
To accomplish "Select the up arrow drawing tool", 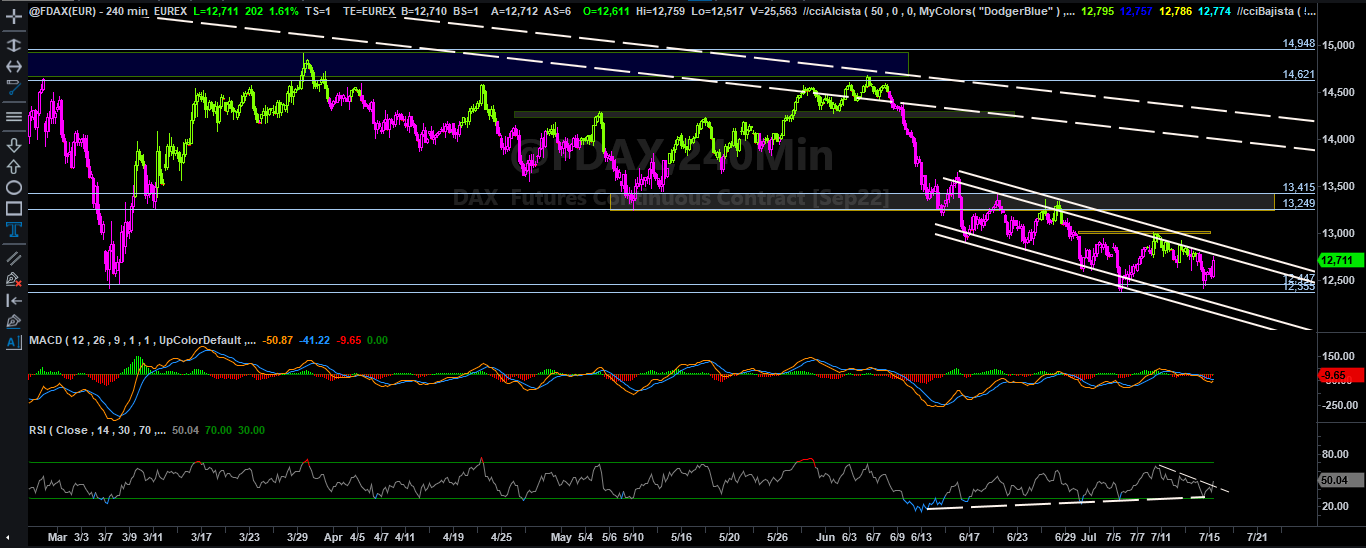I will [x=13, y=167].
